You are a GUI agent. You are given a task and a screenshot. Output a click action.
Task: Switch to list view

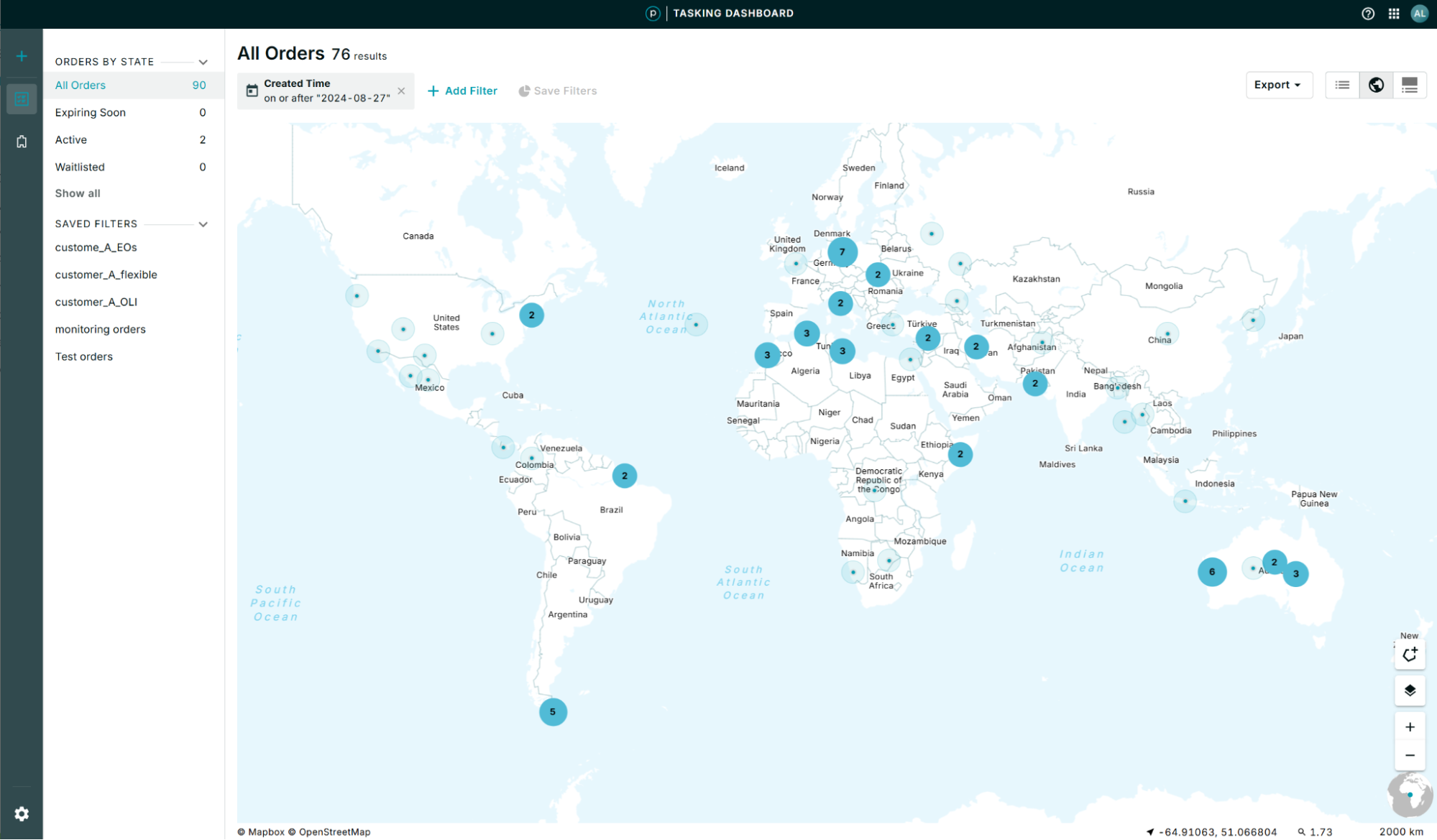click(x=1342, y=85)
